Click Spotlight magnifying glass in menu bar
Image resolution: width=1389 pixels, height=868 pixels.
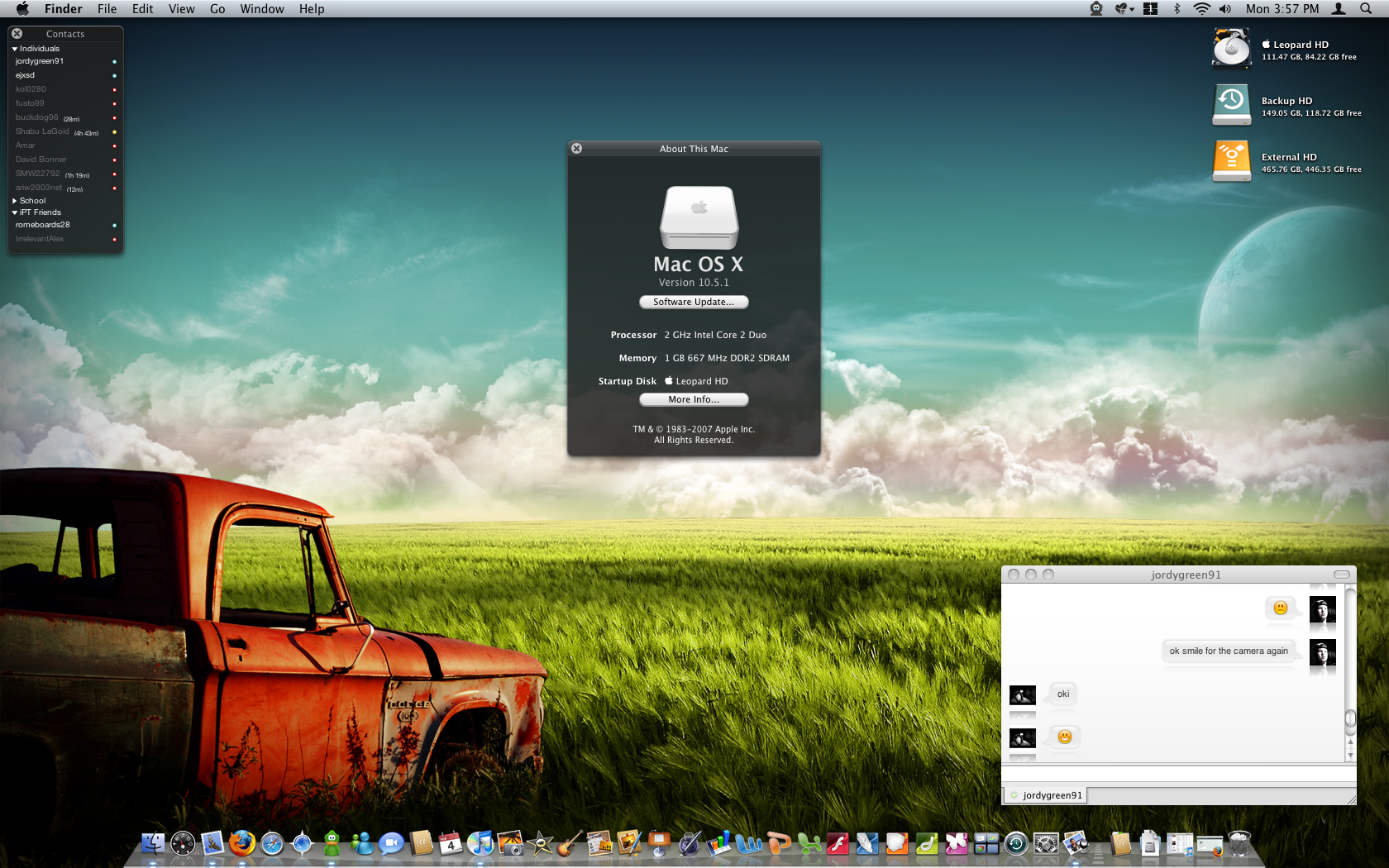coord(1365,8)
